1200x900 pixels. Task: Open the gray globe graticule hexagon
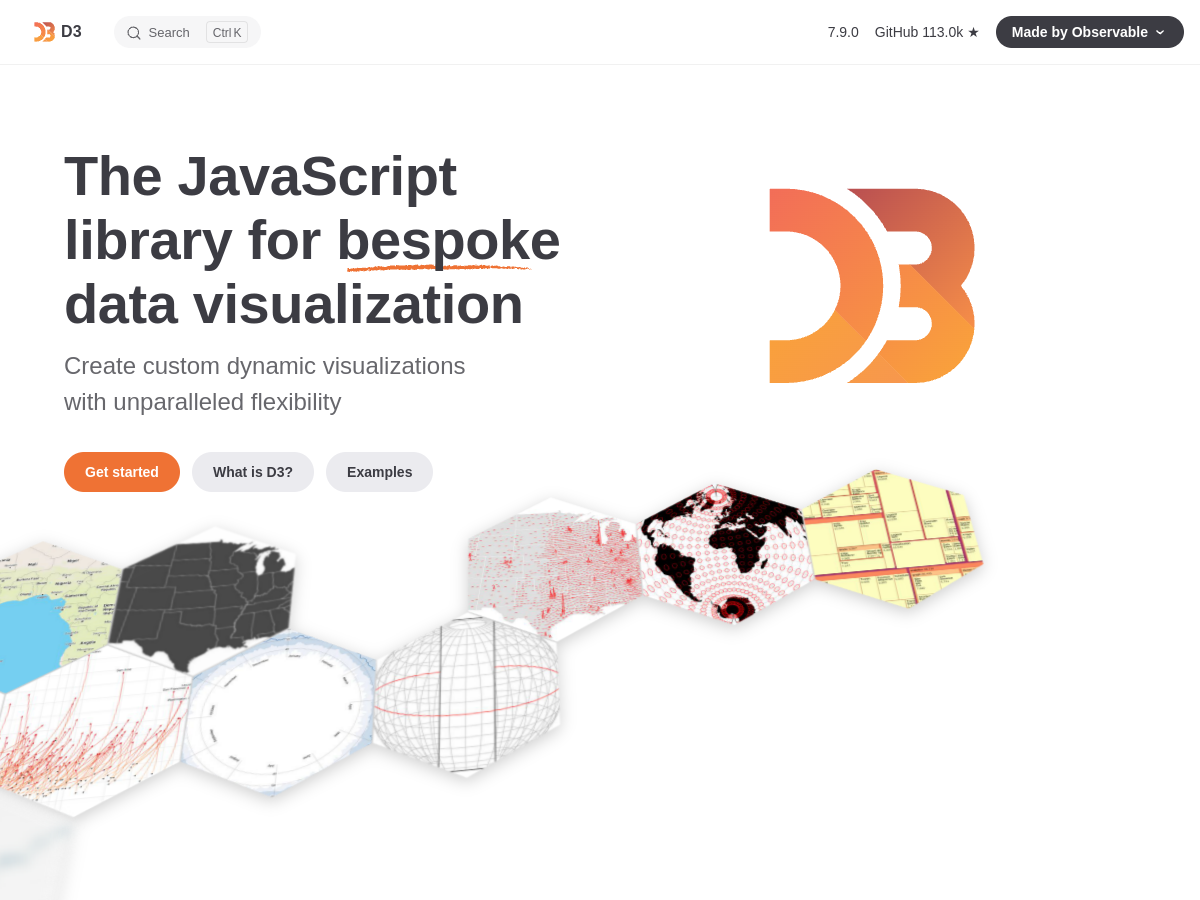467,695
